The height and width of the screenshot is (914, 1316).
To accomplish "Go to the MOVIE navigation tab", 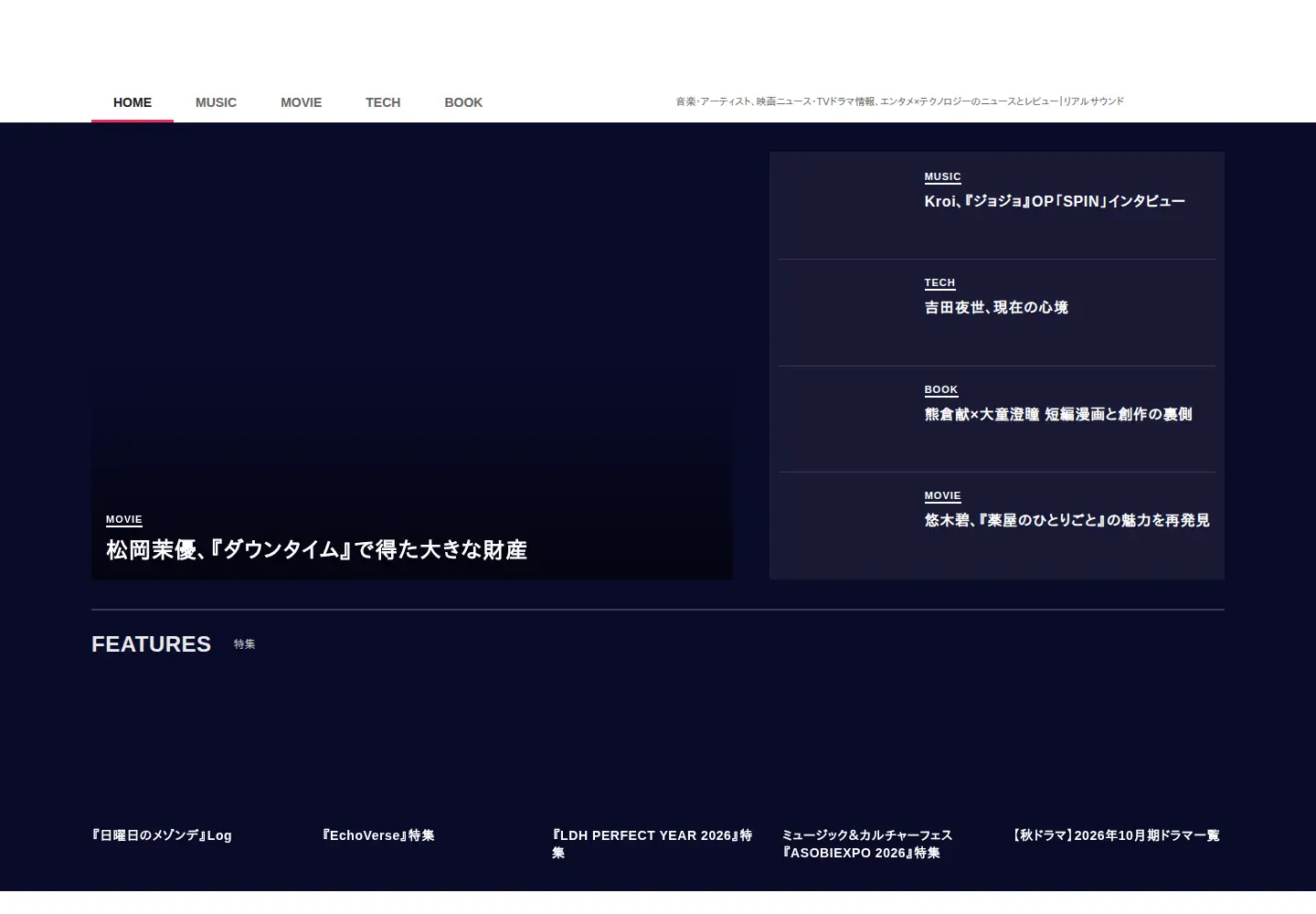I will pyautogui.click(x=301, y=102).
